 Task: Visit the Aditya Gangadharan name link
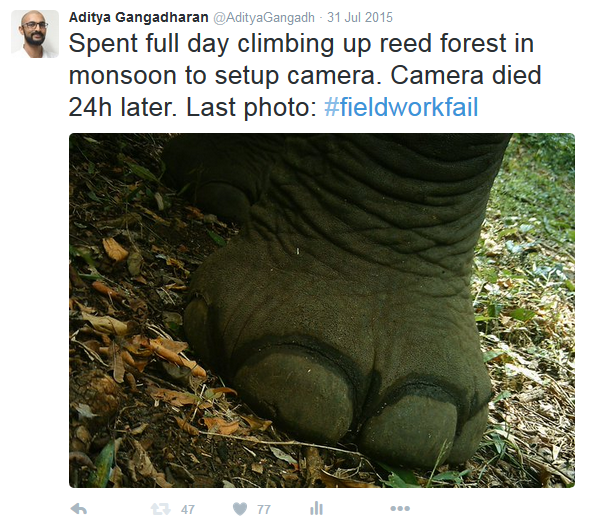136,17
